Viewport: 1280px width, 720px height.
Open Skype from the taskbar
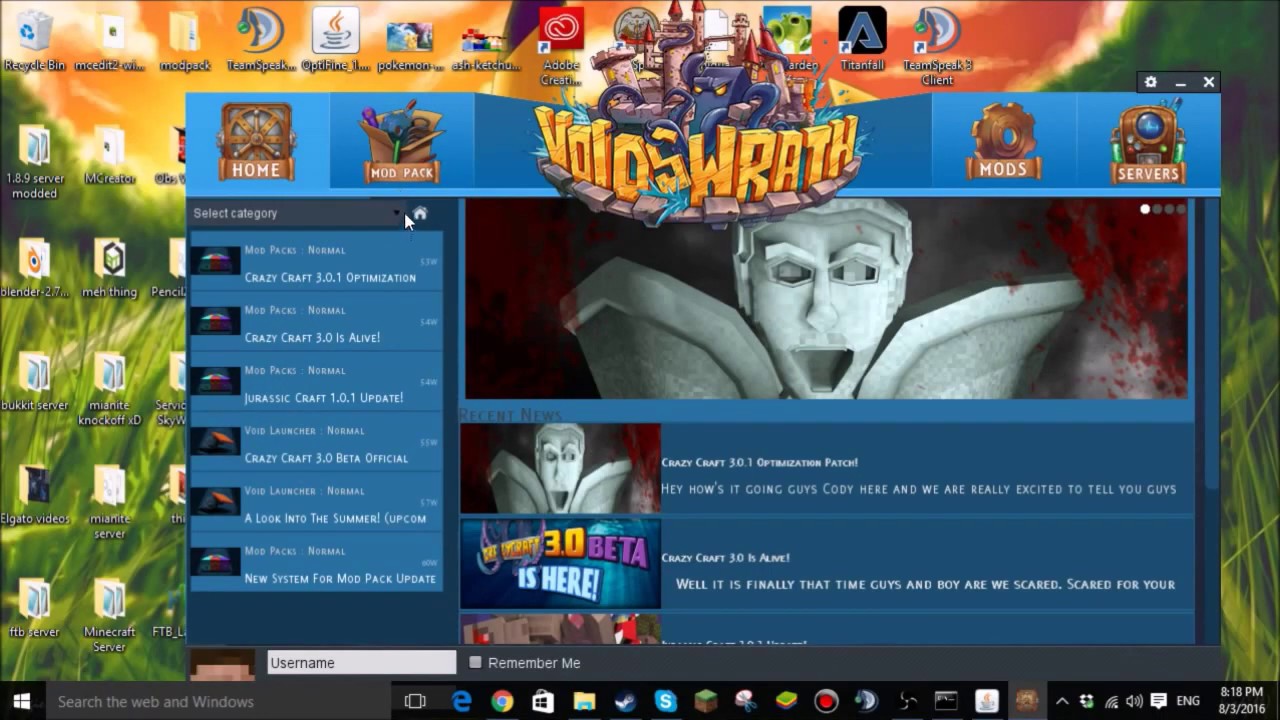(666, 701)
